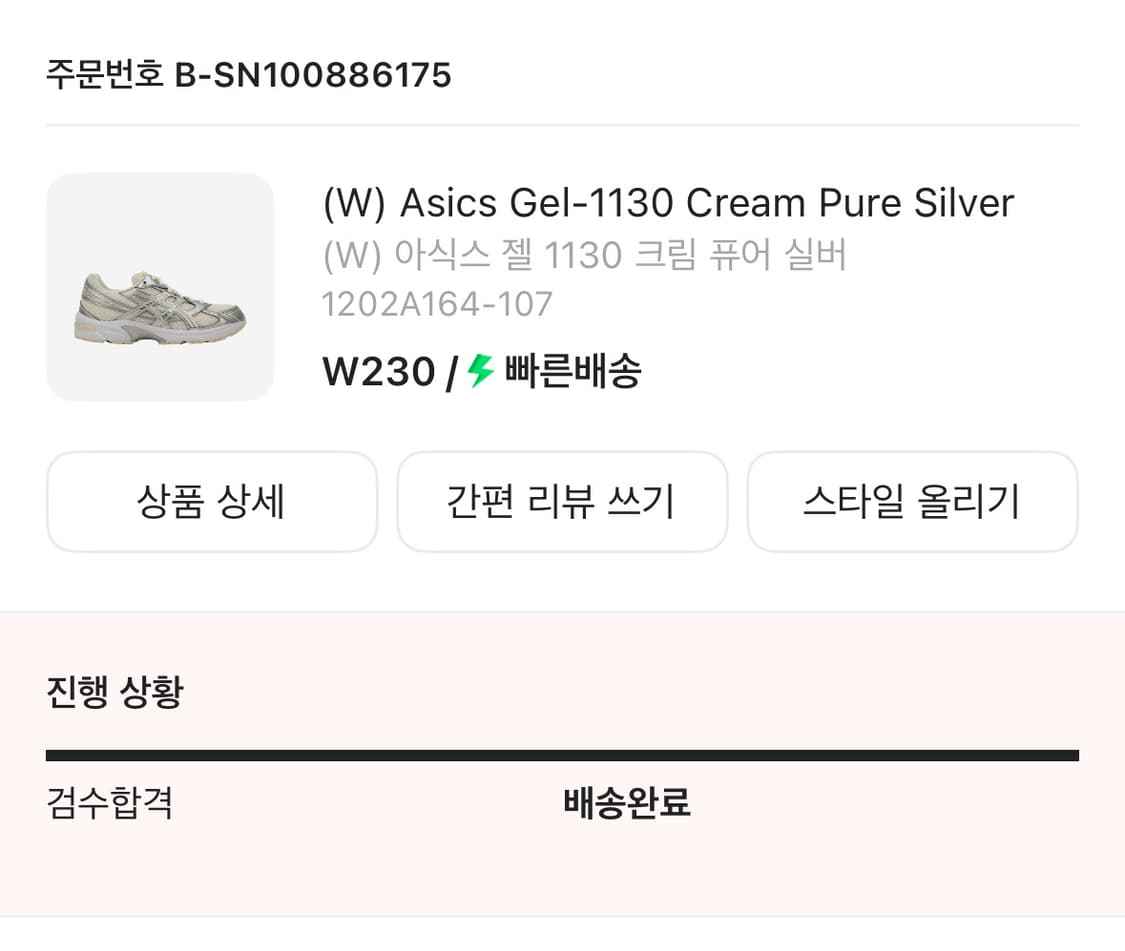Image resolution: width=1125 pixels, height=951 pixels.
Task: Tap the 간편 리뷰 쓰기 button
Action: tap(562, 502)
